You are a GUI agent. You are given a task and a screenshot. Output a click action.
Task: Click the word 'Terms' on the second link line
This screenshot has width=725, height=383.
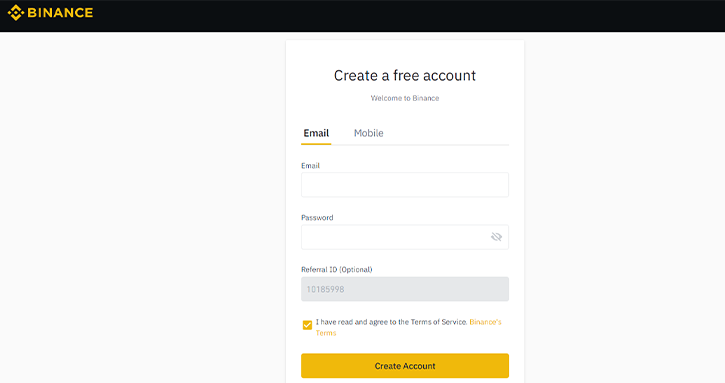(x=326, y=333)
